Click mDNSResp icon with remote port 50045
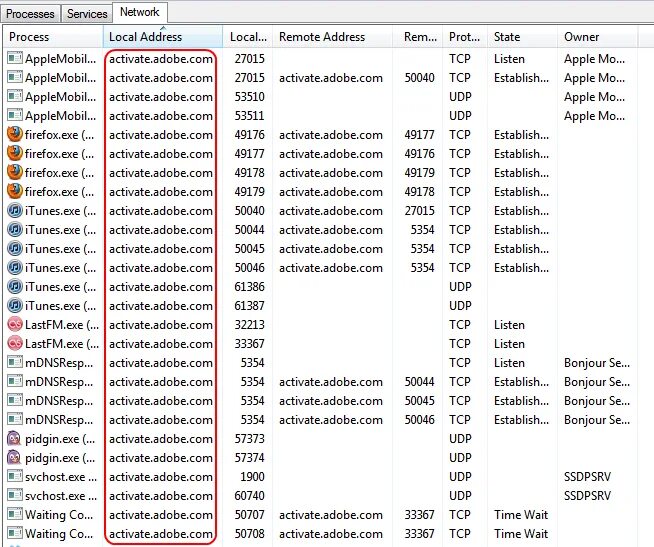654x547 pixels. pyautogui.click(x=15, y=400)
